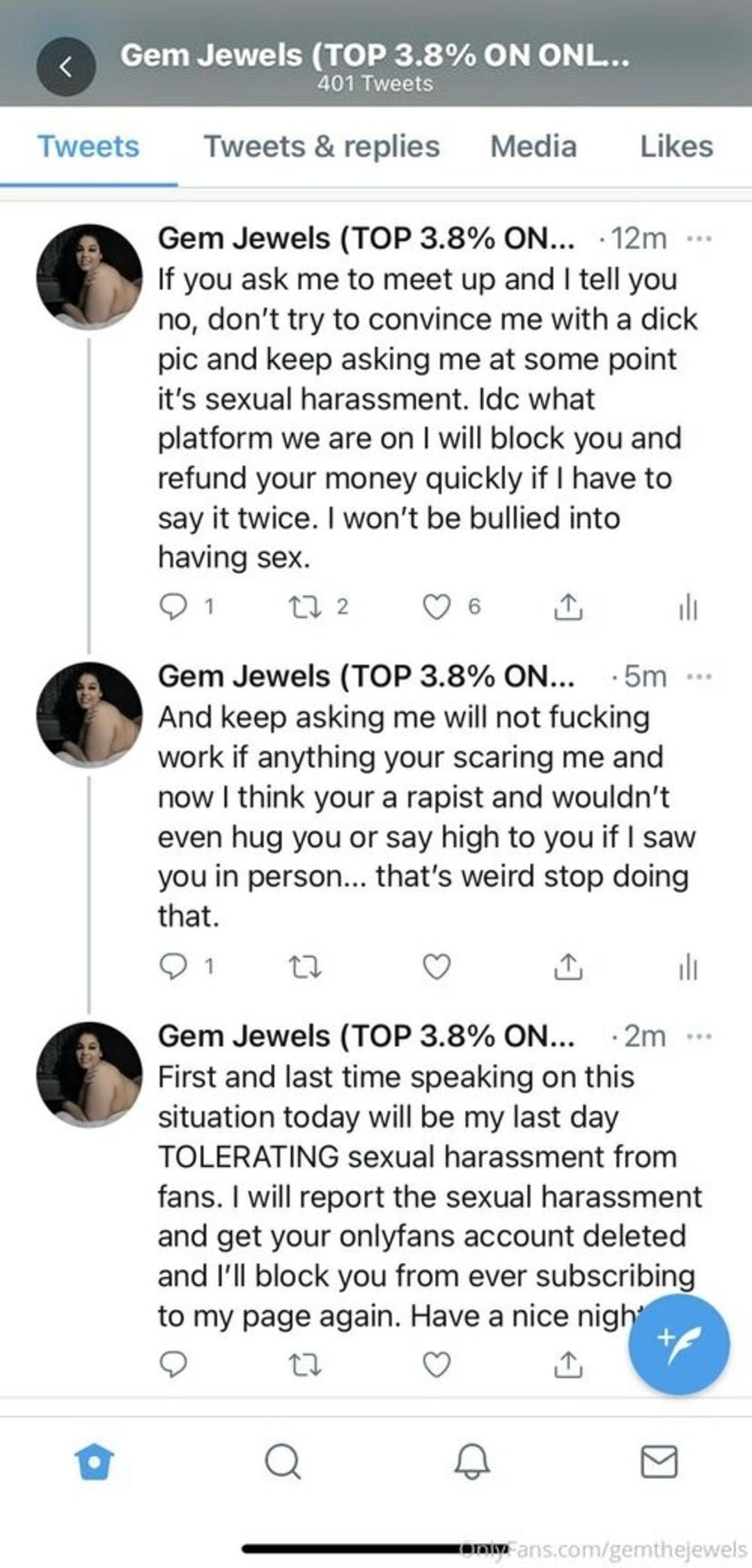Open Messages envelope in bottom bar

(x=659, y=1461)
